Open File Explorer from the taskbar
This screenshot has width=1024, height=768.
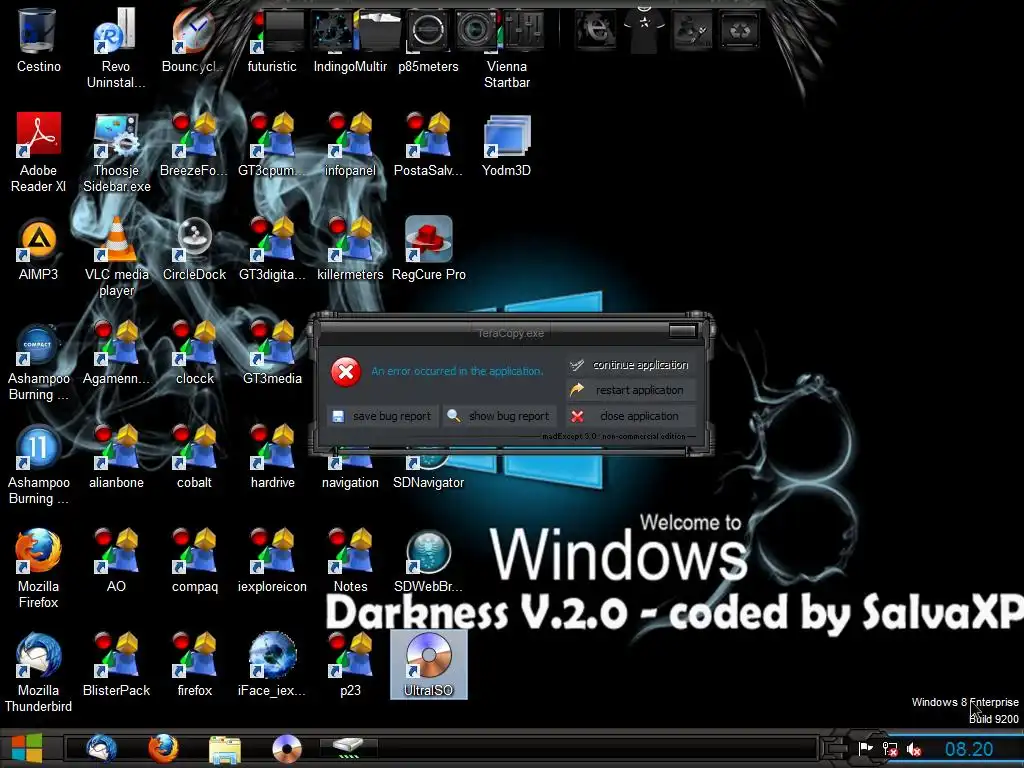pyautogui.click(x=225, y=749)
